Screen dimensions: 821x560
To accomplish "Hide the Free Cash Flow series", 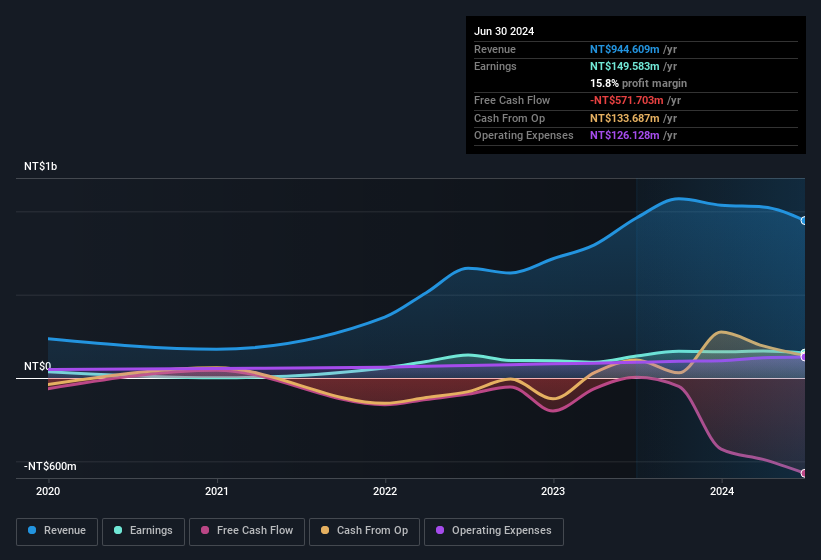I will coord(247,531).
